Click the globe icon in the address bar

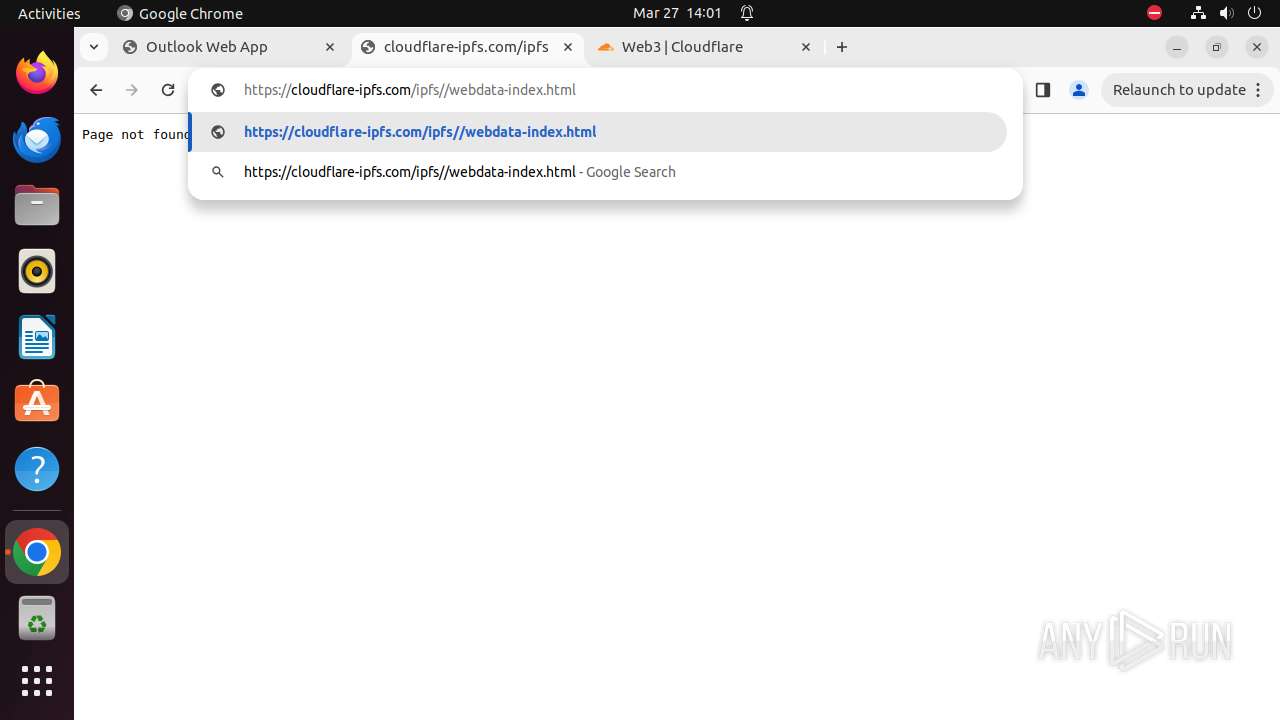(217, 90)
